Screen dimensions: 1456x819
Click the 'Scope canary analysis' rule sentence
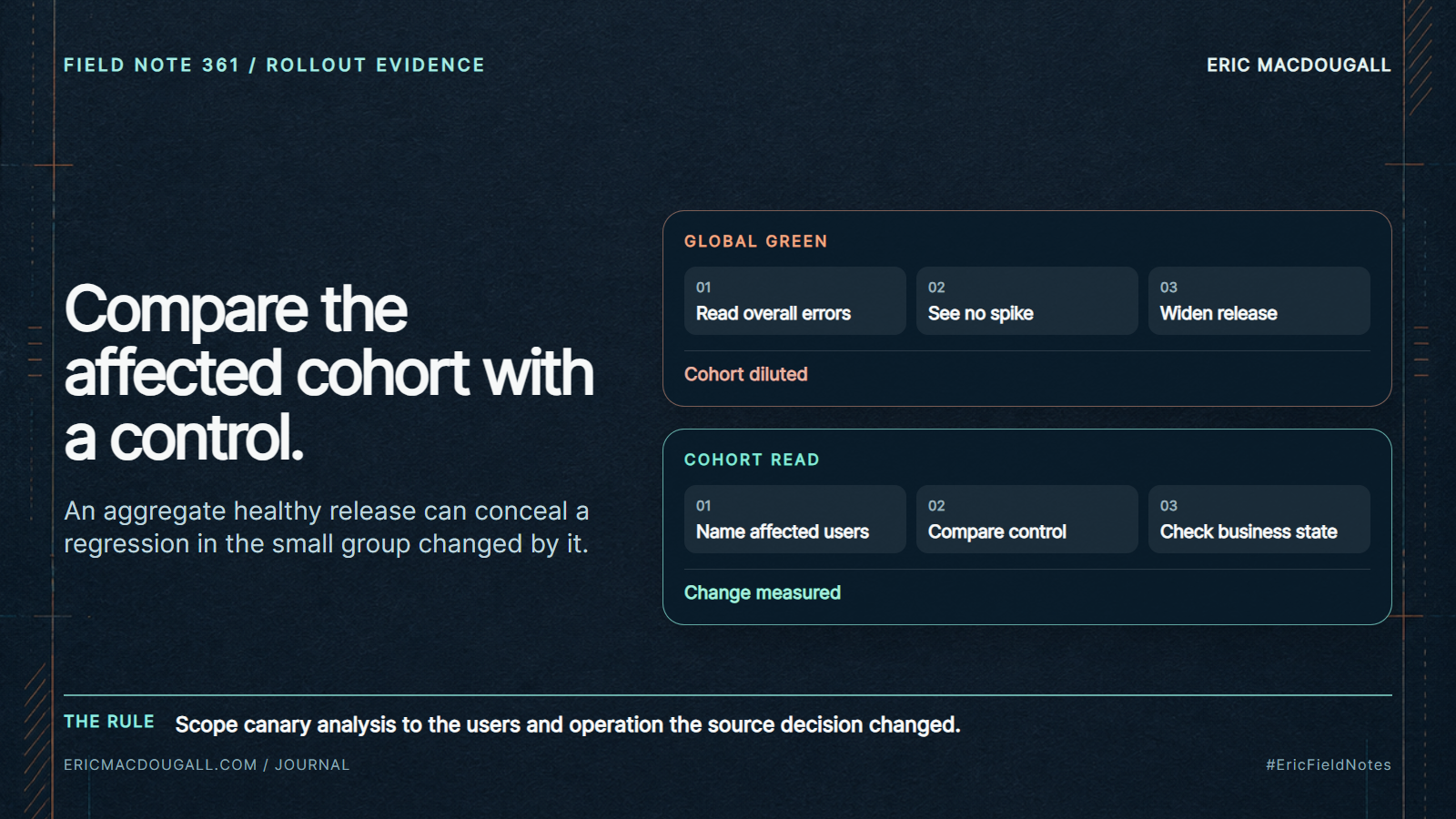pos(568,724)
